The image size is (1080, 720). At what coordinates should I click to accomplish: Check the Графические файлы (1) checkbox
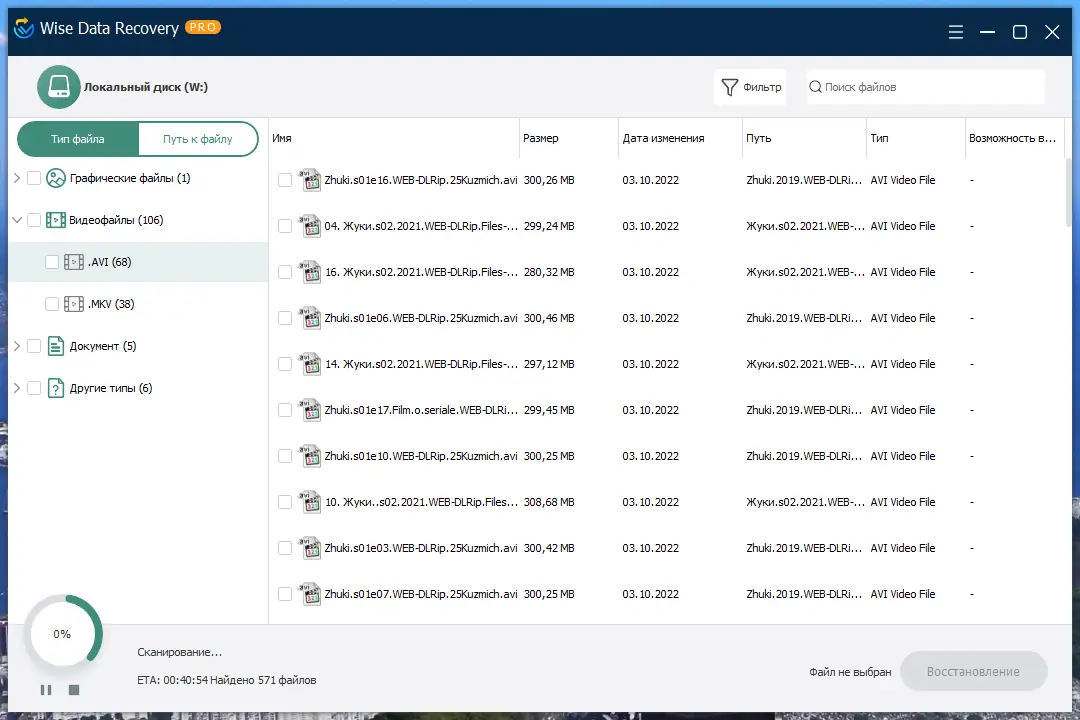click(x=34, y=178)
